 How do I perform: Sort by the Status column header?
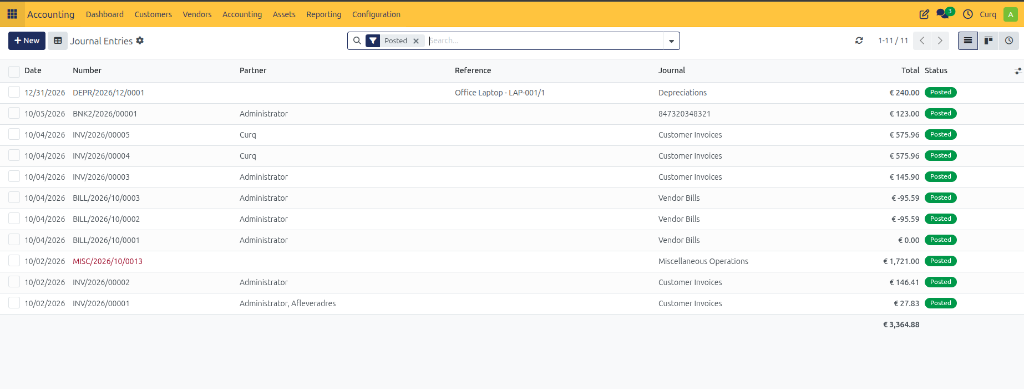936,70
